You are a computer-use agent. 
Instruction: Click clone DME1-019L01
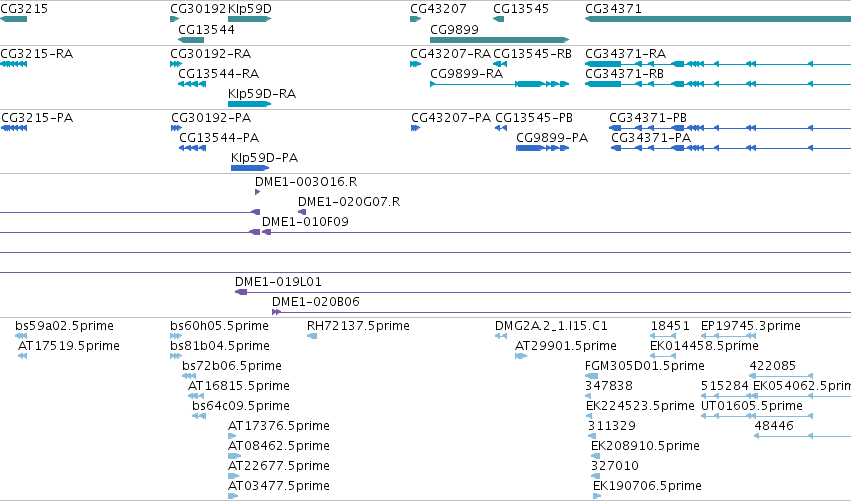[x=278, y=282]
